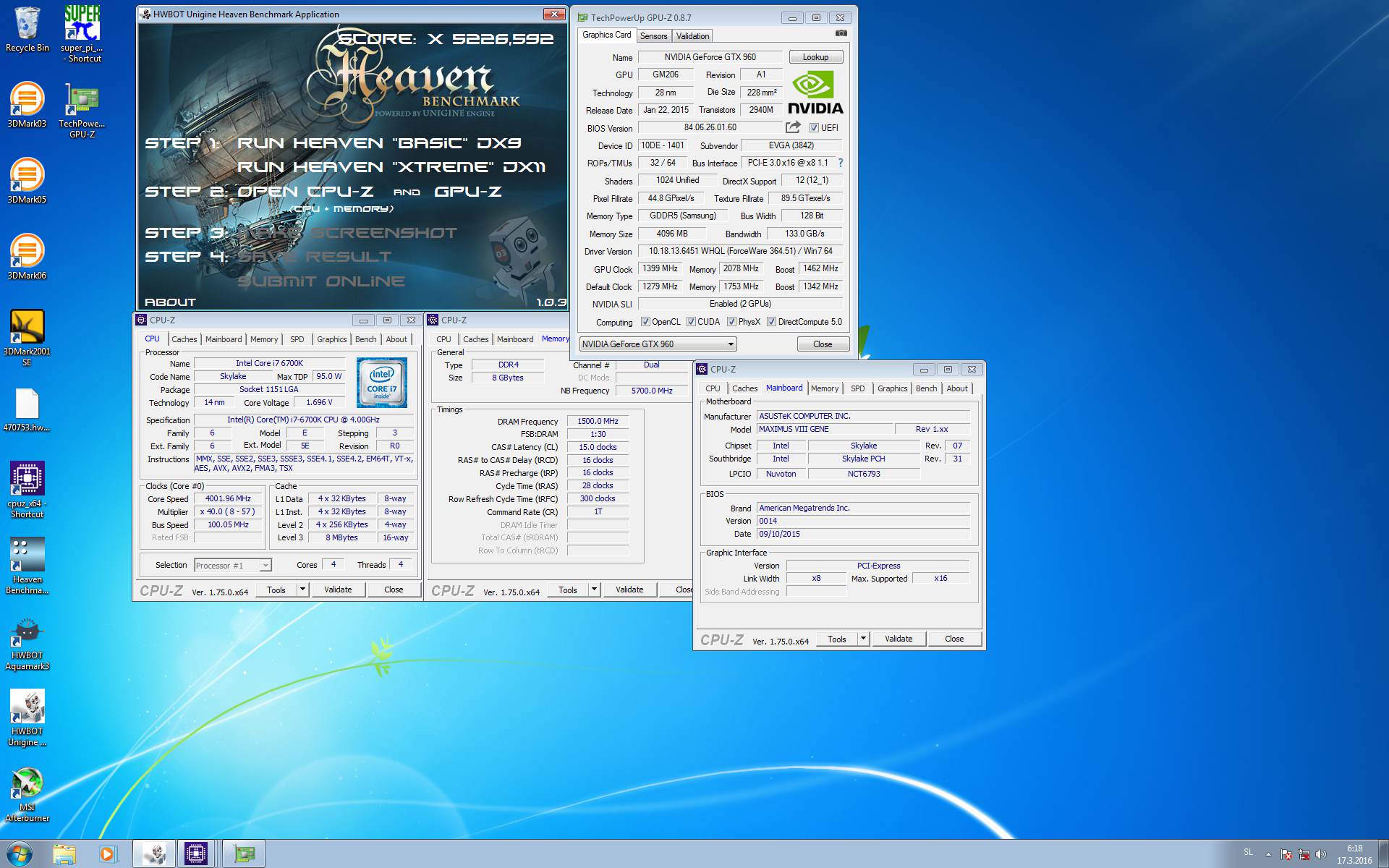Open the GPU selection dropdown in GPU-Z

tap(658, 344)
